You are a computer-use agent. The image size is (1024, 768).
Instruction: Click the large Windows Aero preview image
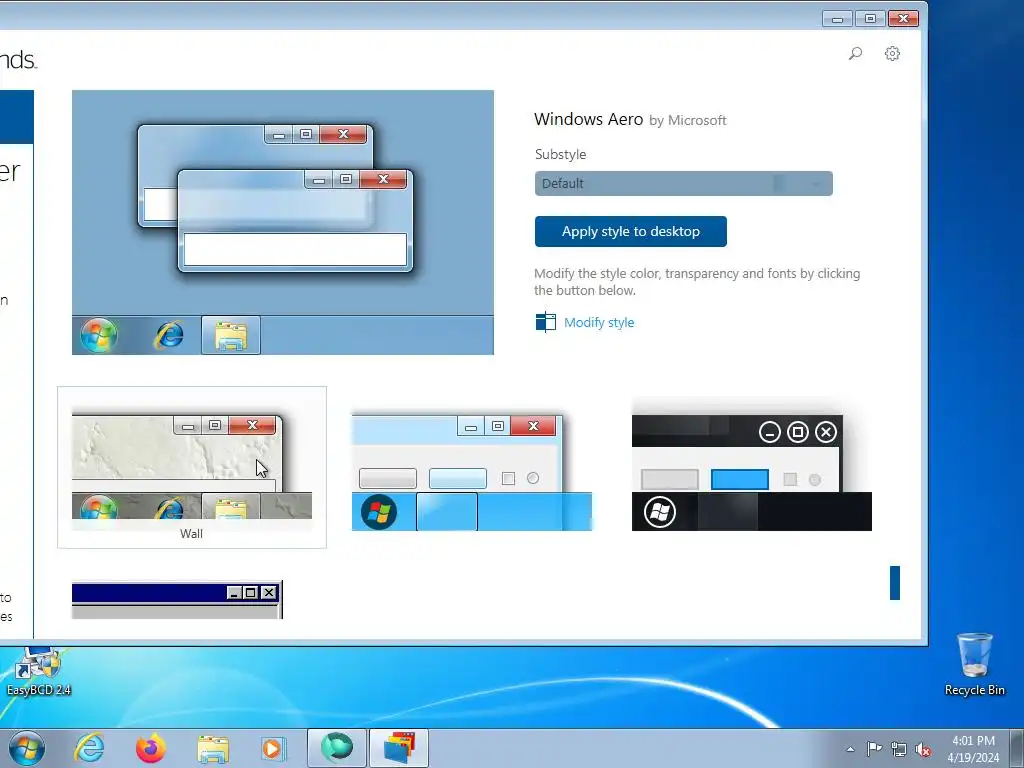coord(283,223)
